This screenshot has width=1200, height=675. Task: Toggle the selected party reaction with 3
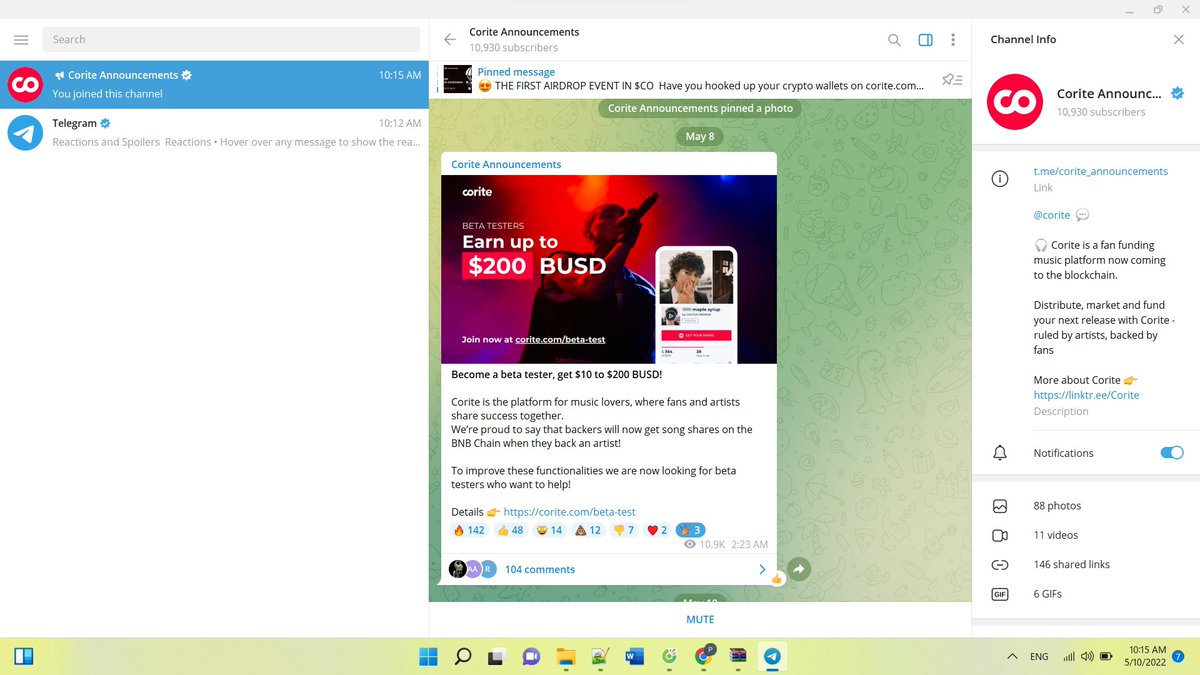click(691, 530)
